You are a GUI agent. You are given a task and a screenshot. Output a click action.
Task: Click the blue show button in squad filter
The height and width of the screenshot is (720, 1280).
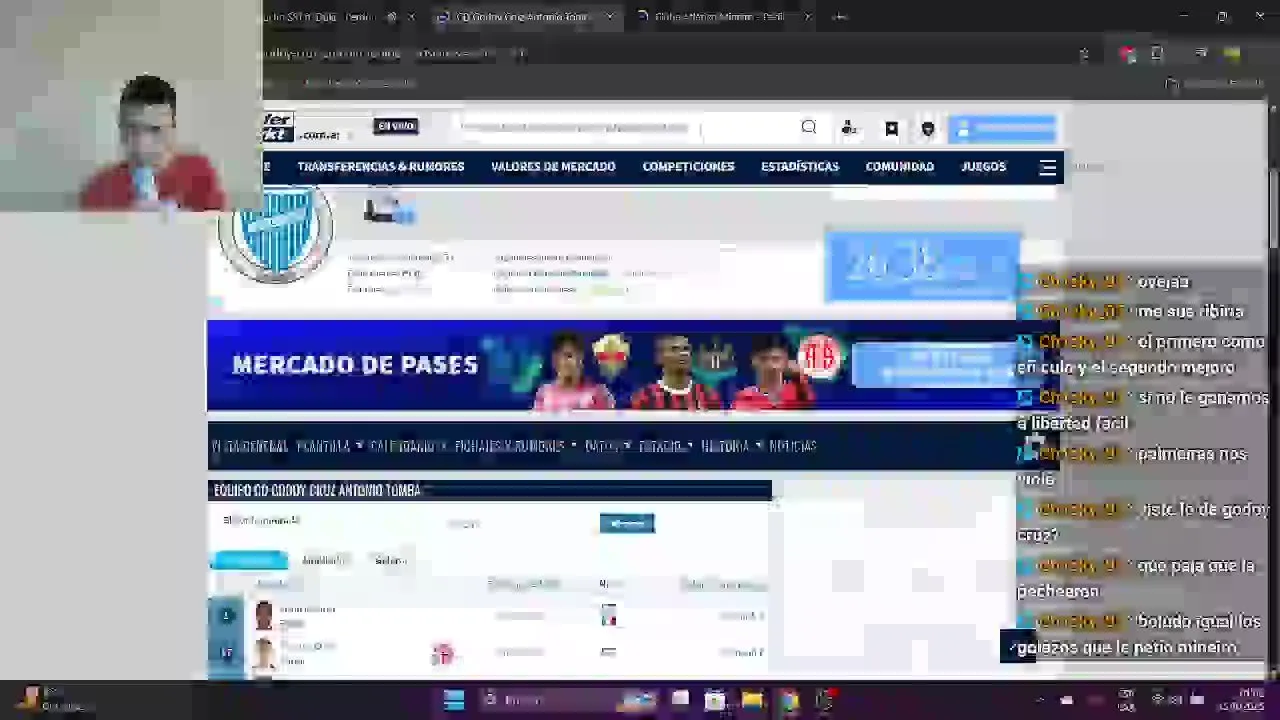pyautogui.click(x=627, y=523)
